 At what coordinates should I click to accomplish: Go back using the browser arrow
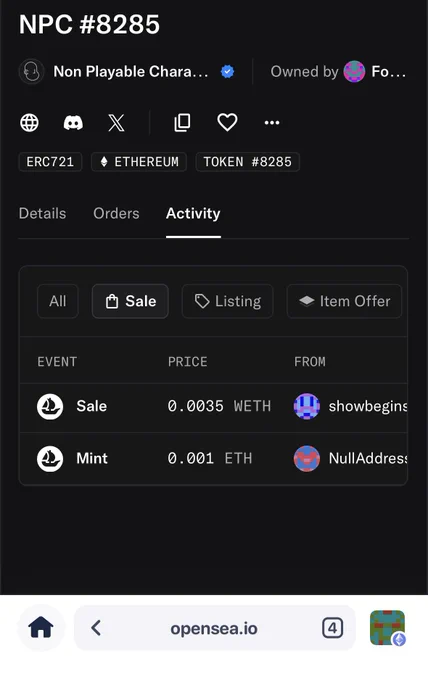point(96,628)
